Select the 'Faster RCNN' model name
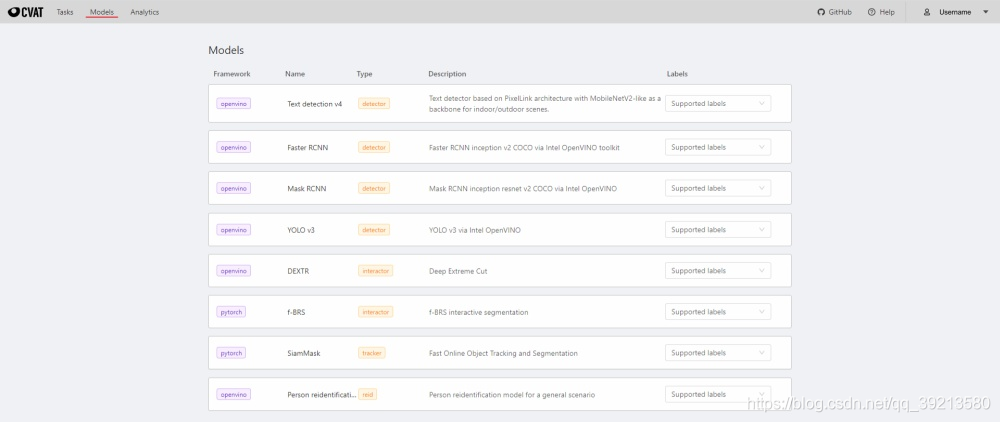 308,147
